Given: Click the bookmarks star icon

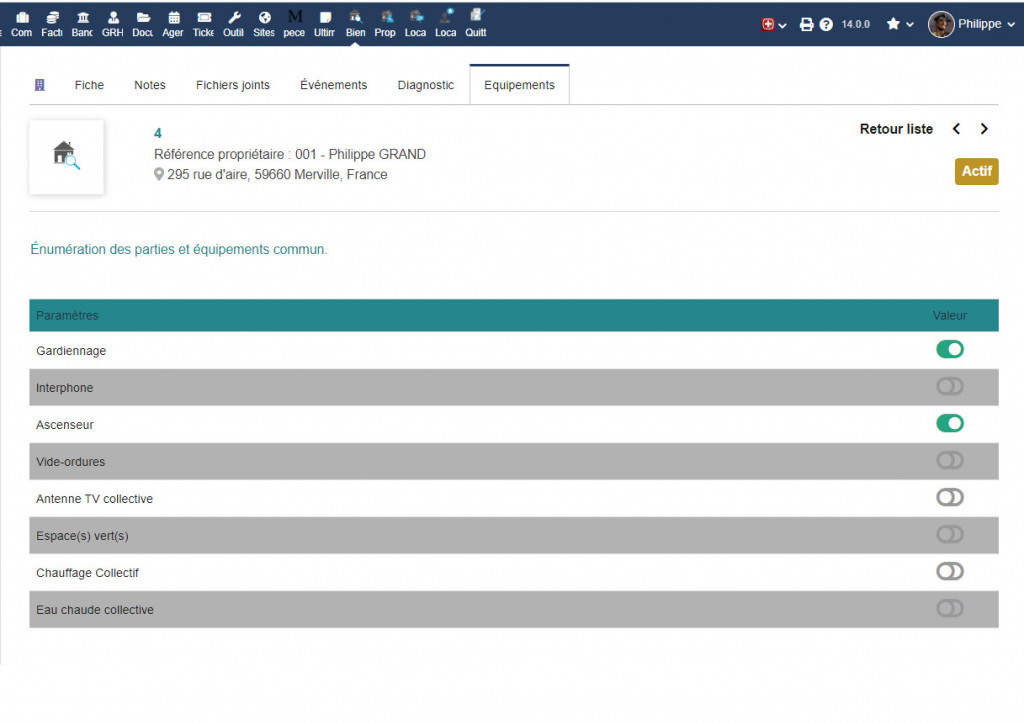Looking at the screenshot, I should coord(893,24).
